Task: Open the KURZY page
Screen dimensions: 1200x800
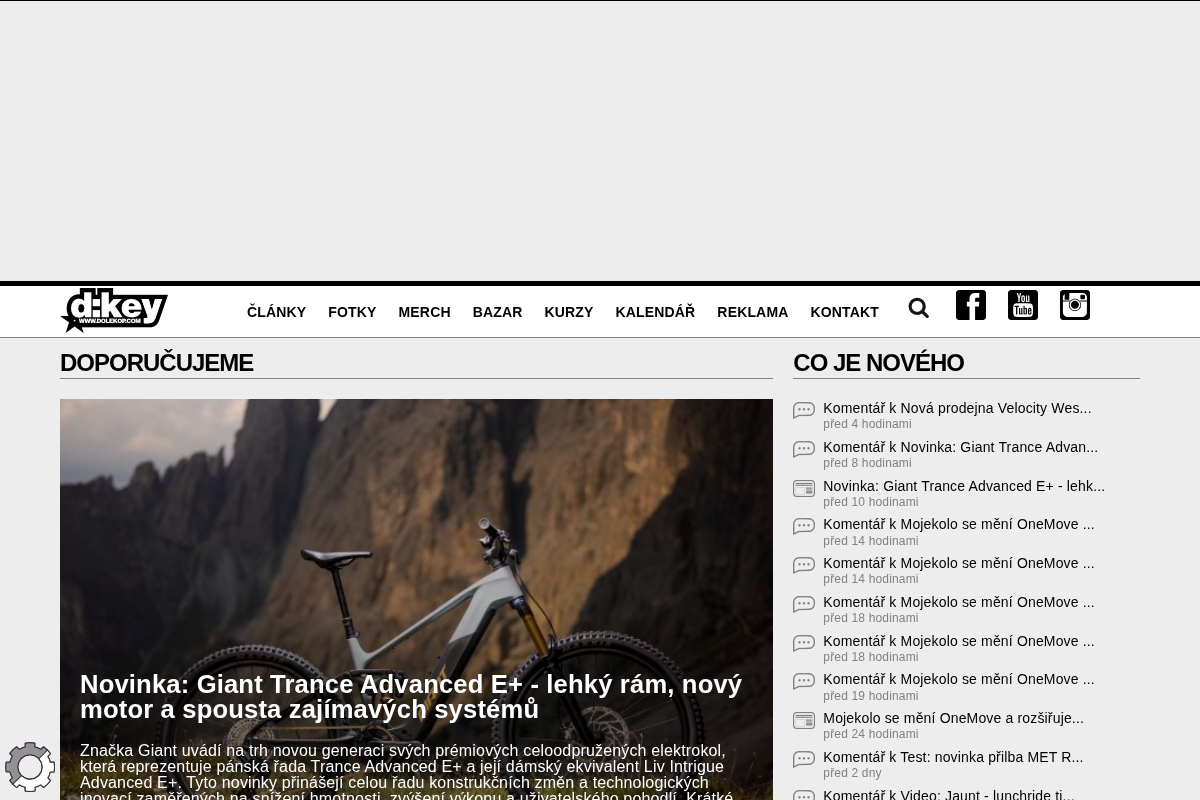Action: pyautogui.click(x=569, y=312)
